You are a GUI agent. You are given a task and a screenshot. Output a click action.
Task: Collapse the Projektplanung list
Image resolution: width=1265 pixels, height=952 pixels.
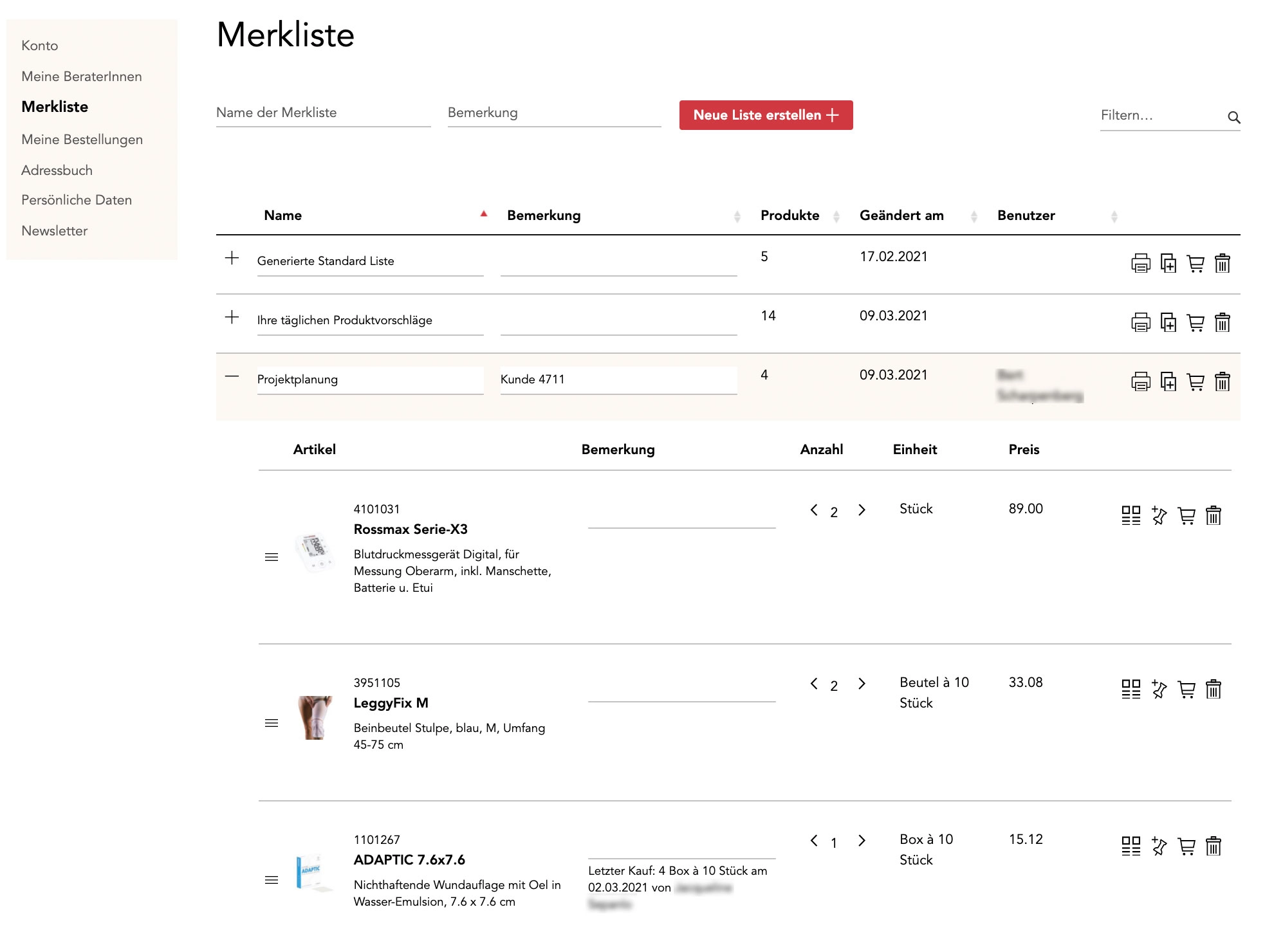click(x=232, y=375)
